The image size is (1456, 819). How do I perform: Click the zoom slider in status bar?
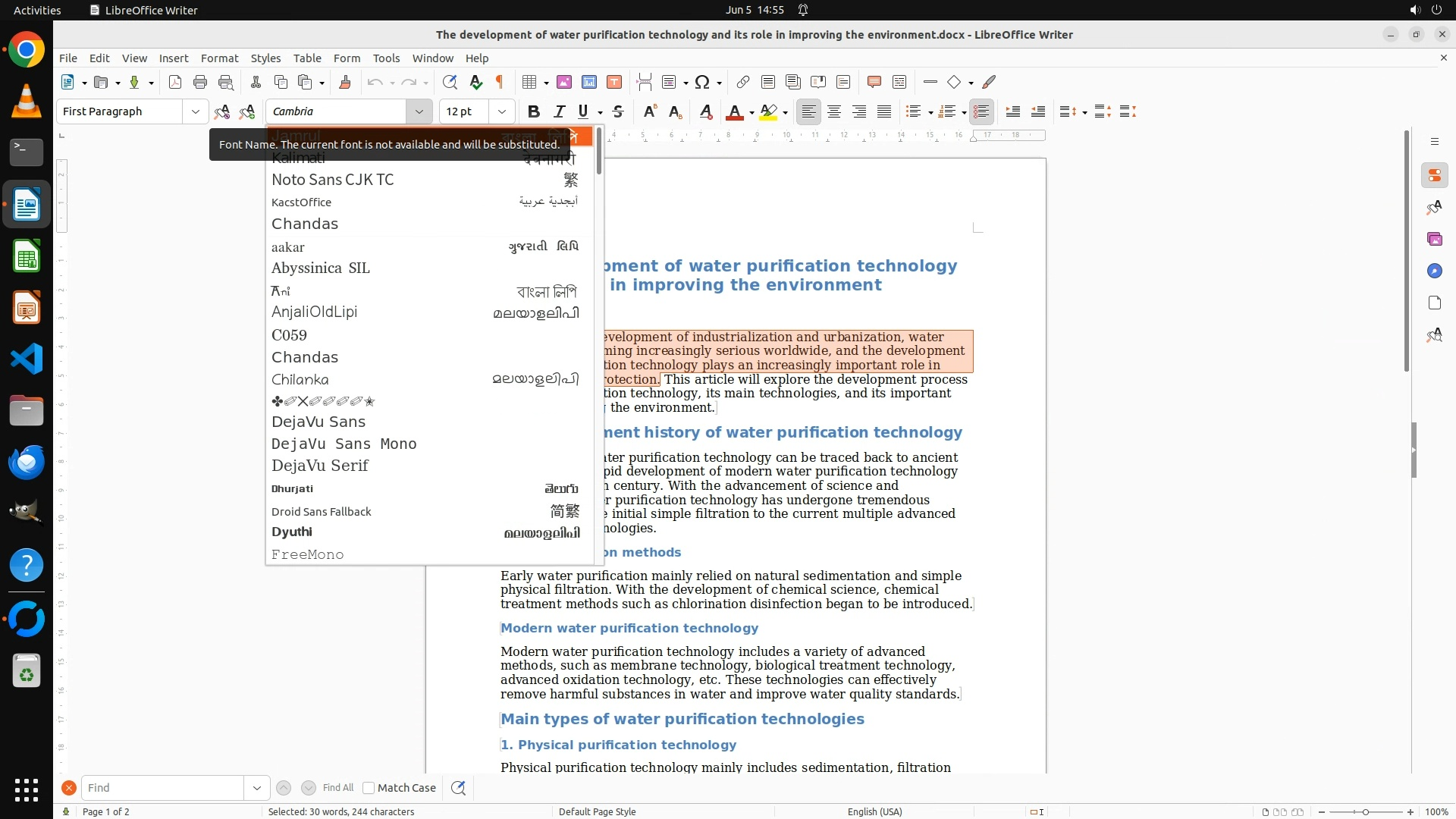1365,811
